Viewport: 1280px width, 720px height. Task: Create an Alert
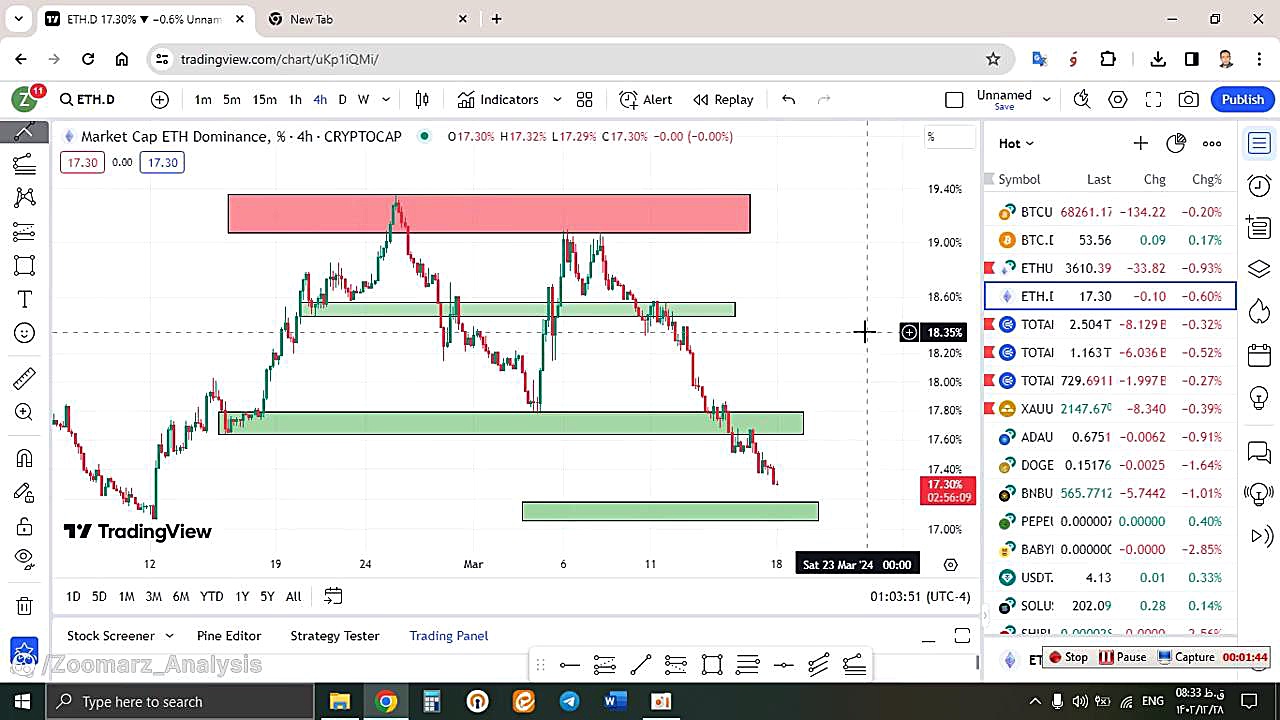click(646, 99)
